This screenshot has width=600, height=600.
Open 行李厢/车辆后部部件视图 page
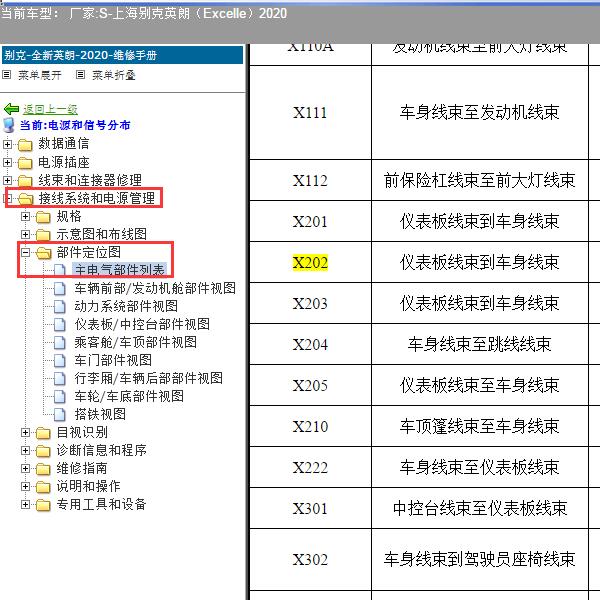point(148,378)
